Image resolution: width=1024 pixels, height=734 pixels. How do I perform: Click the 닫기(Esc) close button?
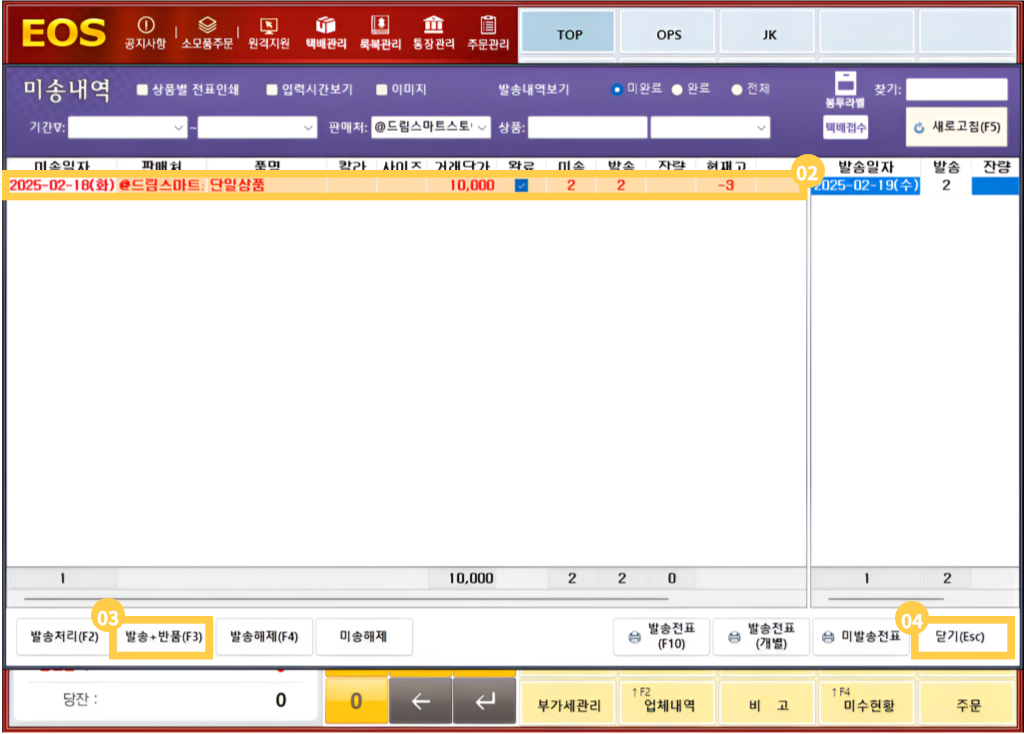[x=961, y=637]
